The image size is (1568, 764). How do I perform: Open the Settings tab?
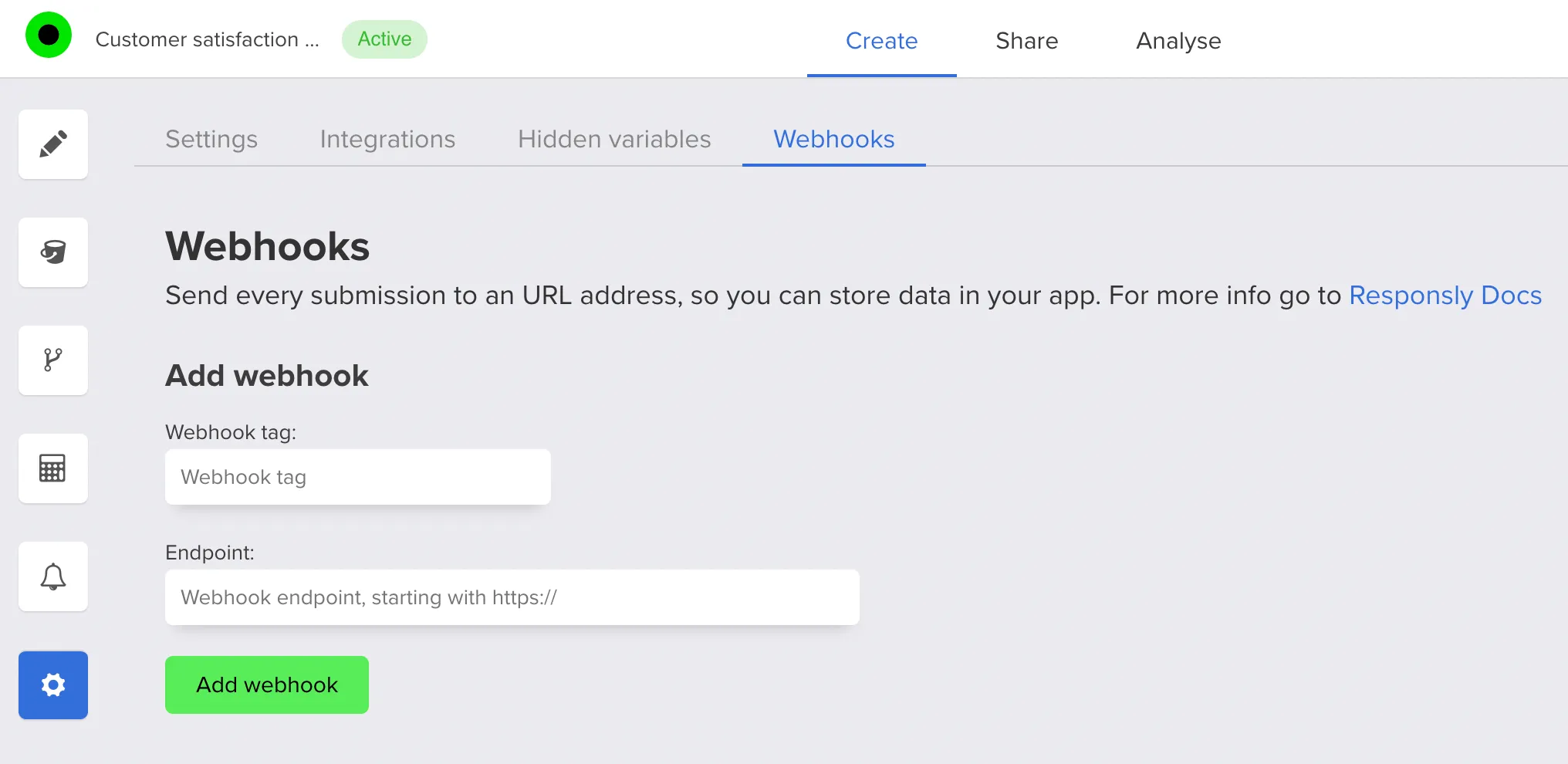click(x=211, y=140)
